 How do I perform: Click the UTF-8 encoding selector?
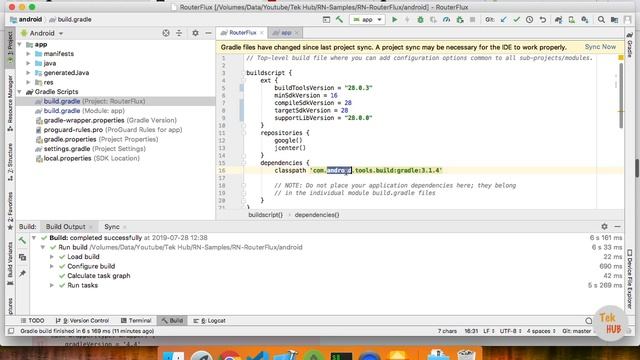511,331
